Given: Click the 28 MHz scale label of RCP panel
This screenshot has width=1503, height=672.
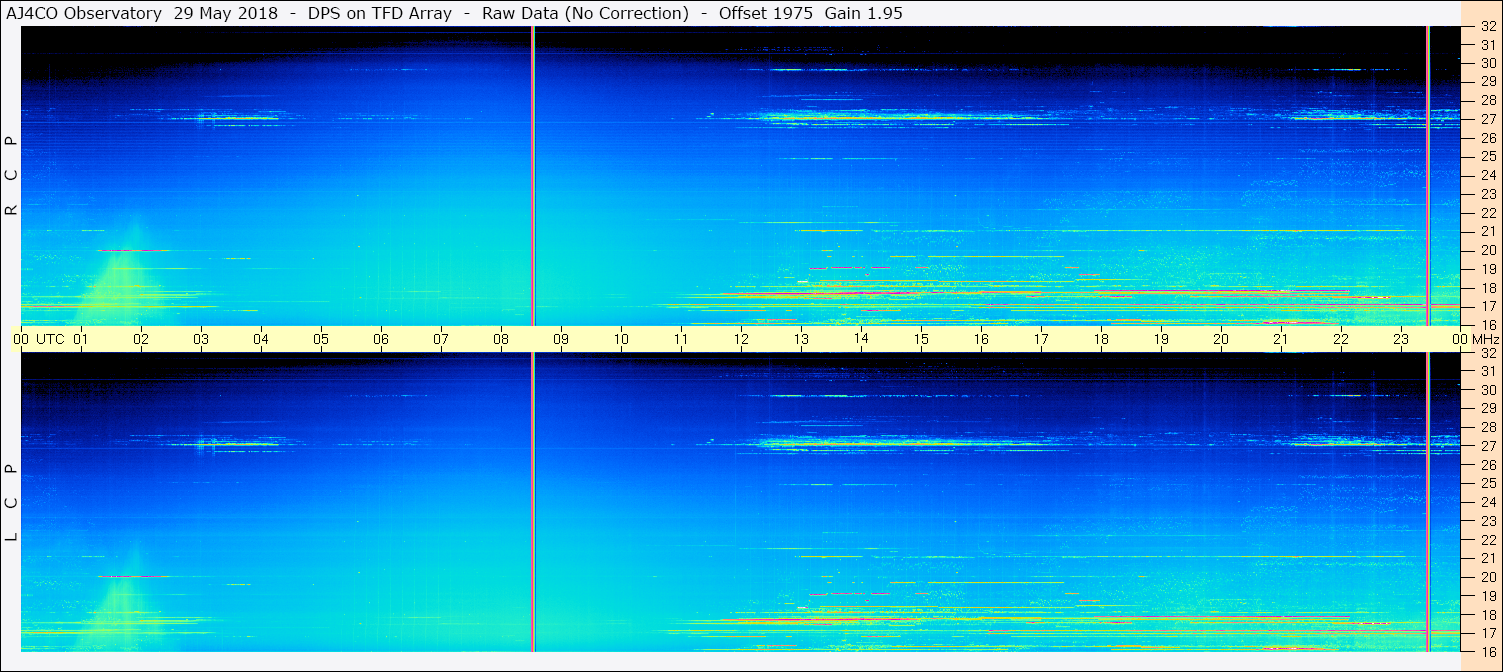Looking at the screenshot, I should coord(1488,100).
